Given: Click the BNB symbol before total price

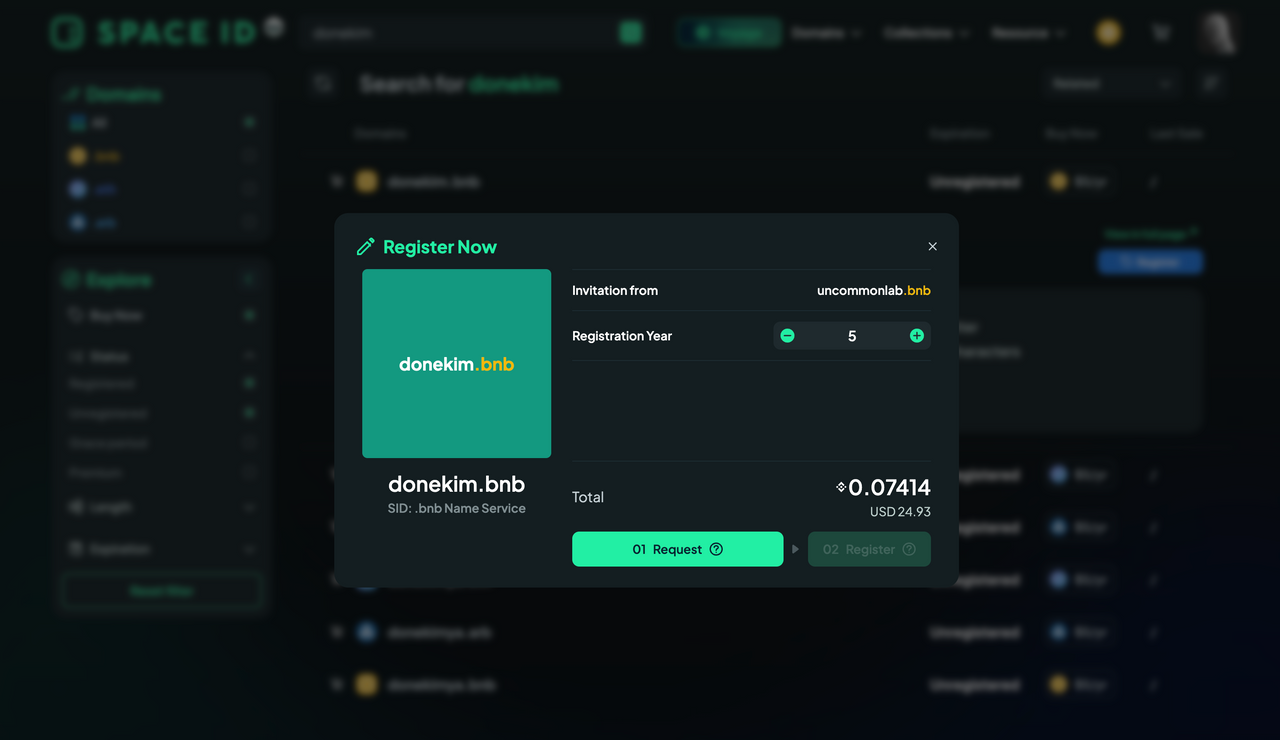Looking at the screenshot, I should click(841, 487).
